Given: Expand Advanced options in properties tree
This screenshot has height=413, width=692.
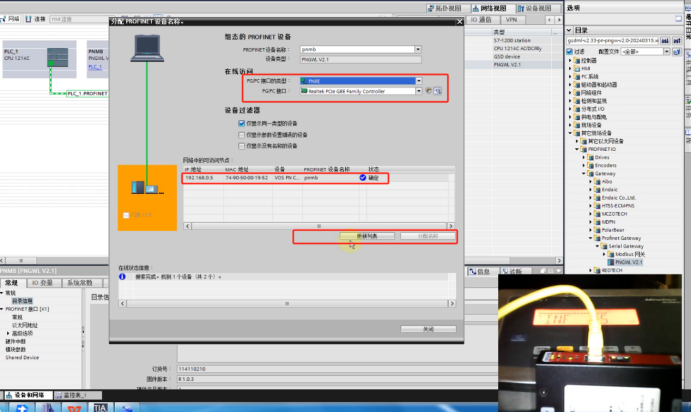Looking at the screenshot, I should pos(8,333).
